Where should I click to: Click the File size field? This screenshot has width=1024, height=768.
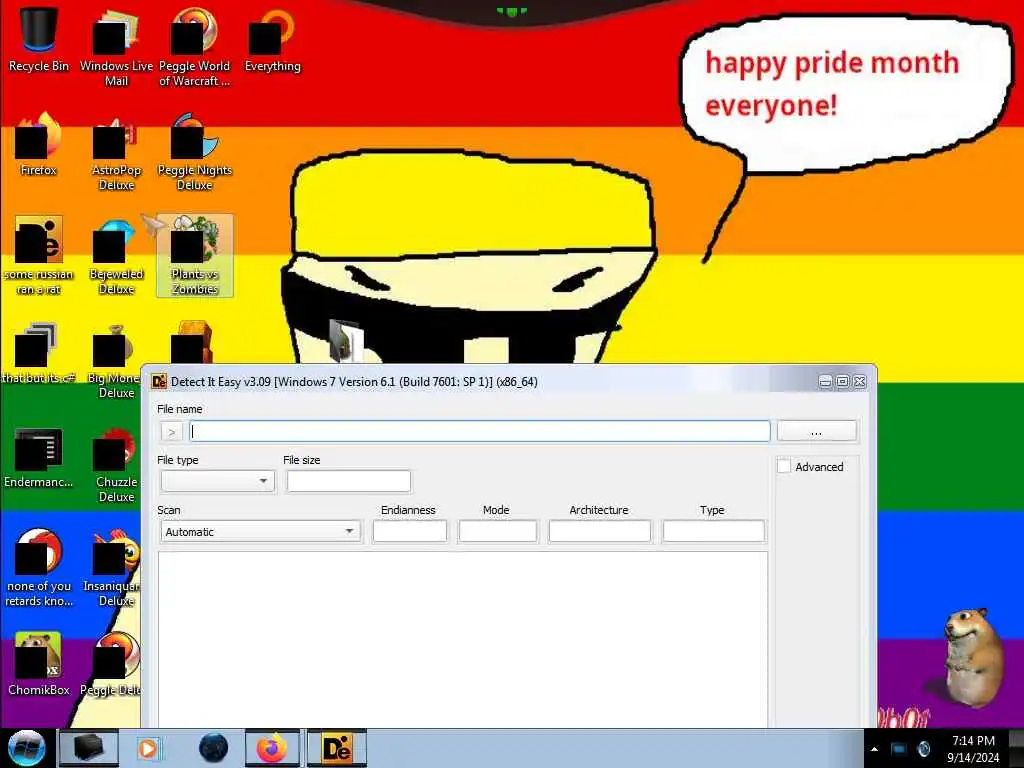349,481
